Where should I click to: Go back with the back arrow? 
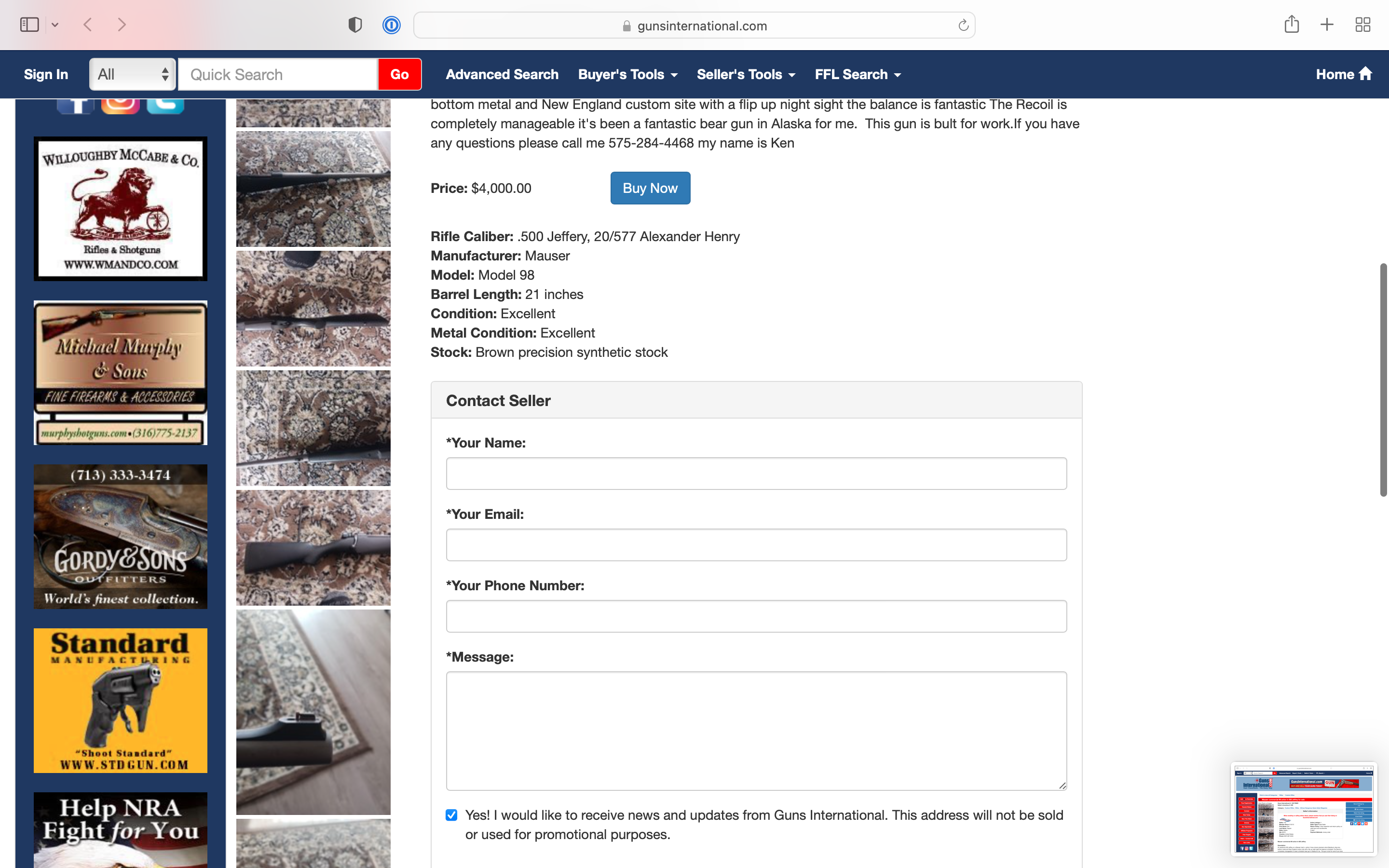[x=88, y=25]
